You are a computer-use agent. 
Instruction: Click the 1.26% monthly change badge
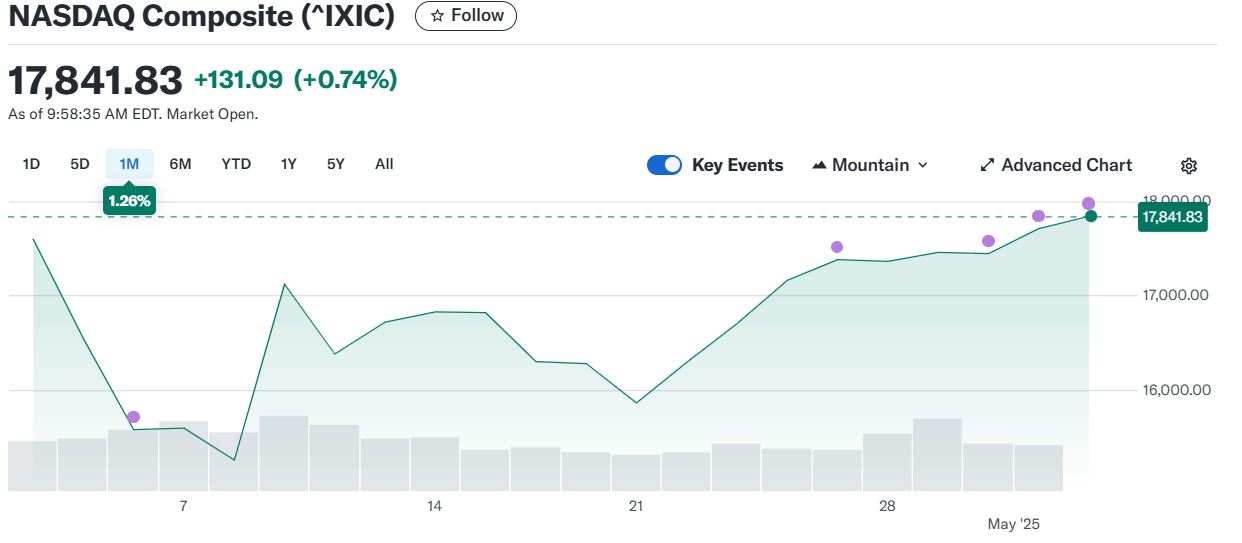(x=129, y=201)
